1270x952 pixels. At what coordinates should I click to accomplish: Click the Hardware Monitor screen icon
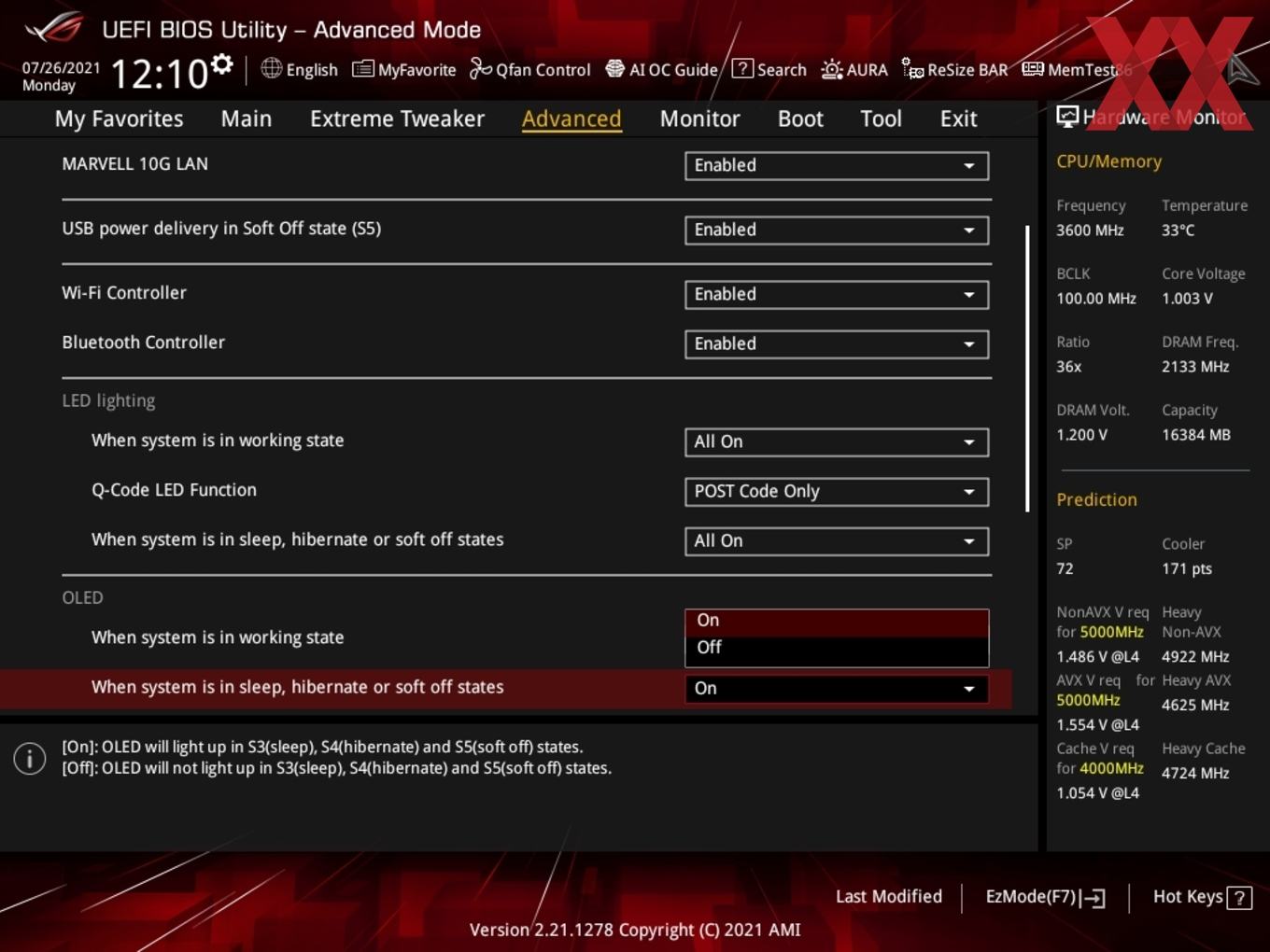click(x=1067, y=117)
